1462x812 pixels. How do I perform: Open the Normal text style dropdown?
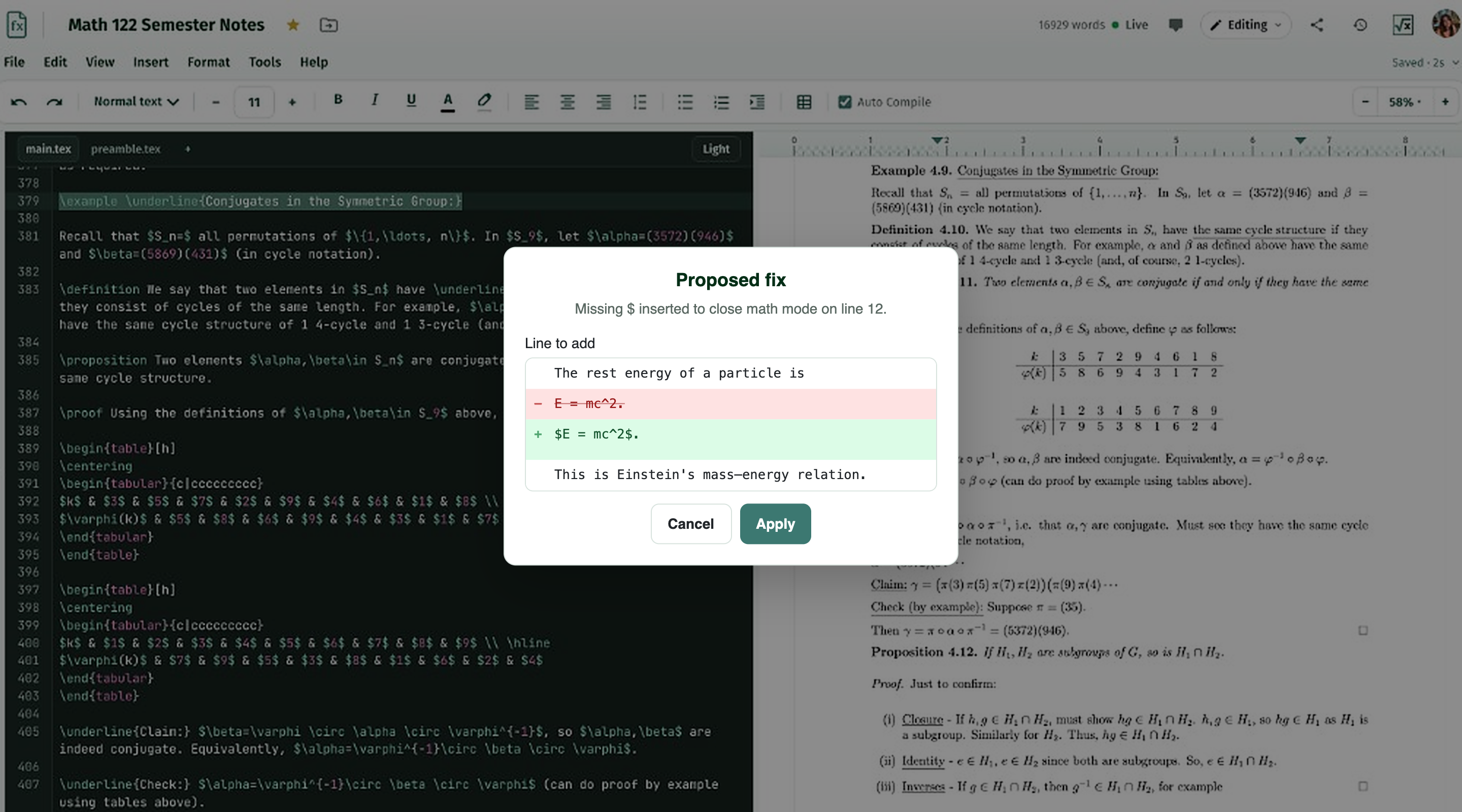136,101
